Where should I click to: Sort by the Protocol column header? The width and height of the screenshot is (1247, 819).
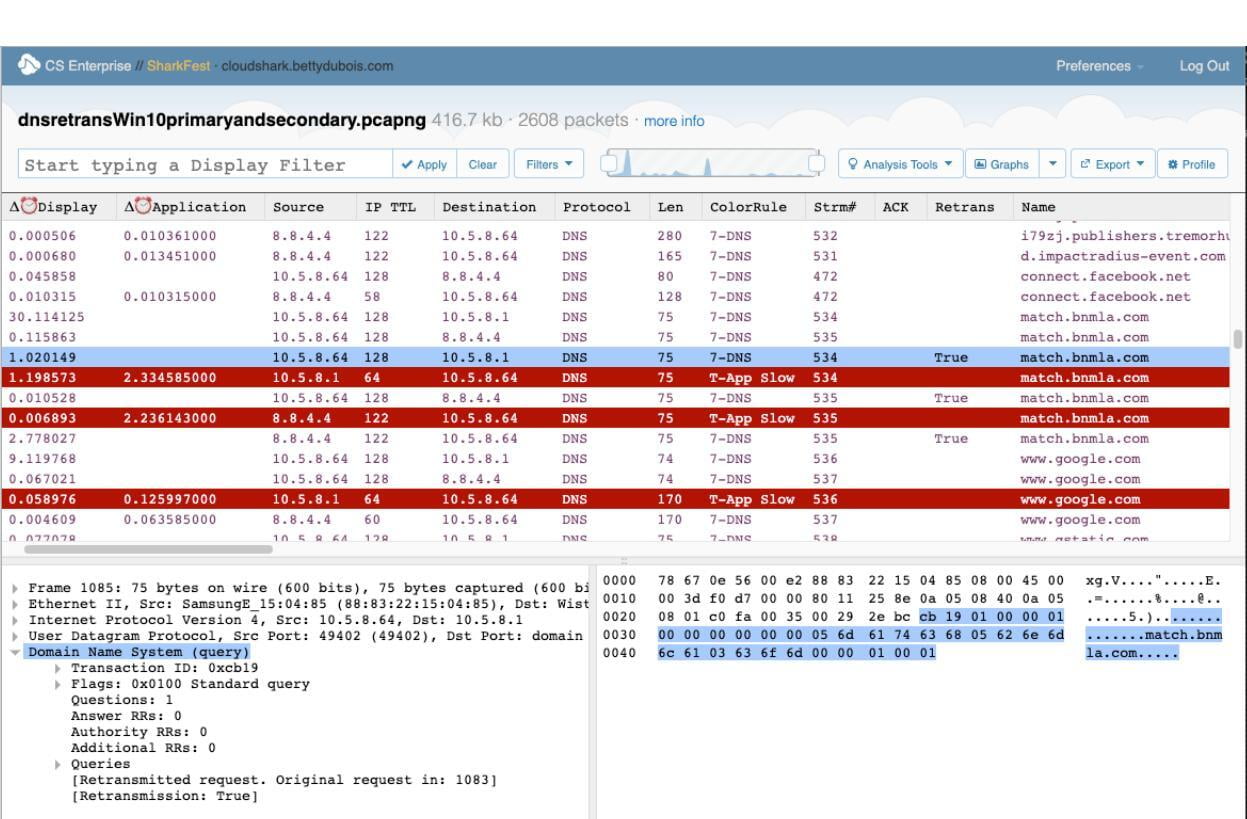(596, 207)
